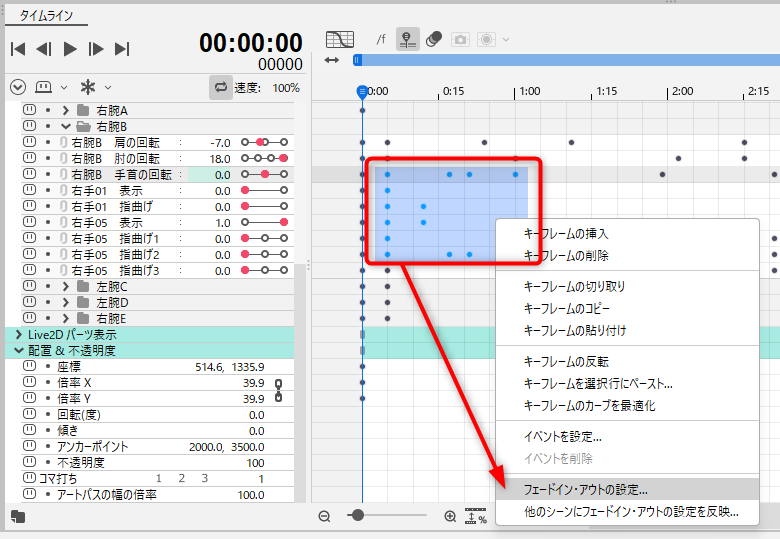The width and height of the screenshot is (780, 539).
Task: Toggle the face icon on the 座標 row
Action: pos(29,367)
